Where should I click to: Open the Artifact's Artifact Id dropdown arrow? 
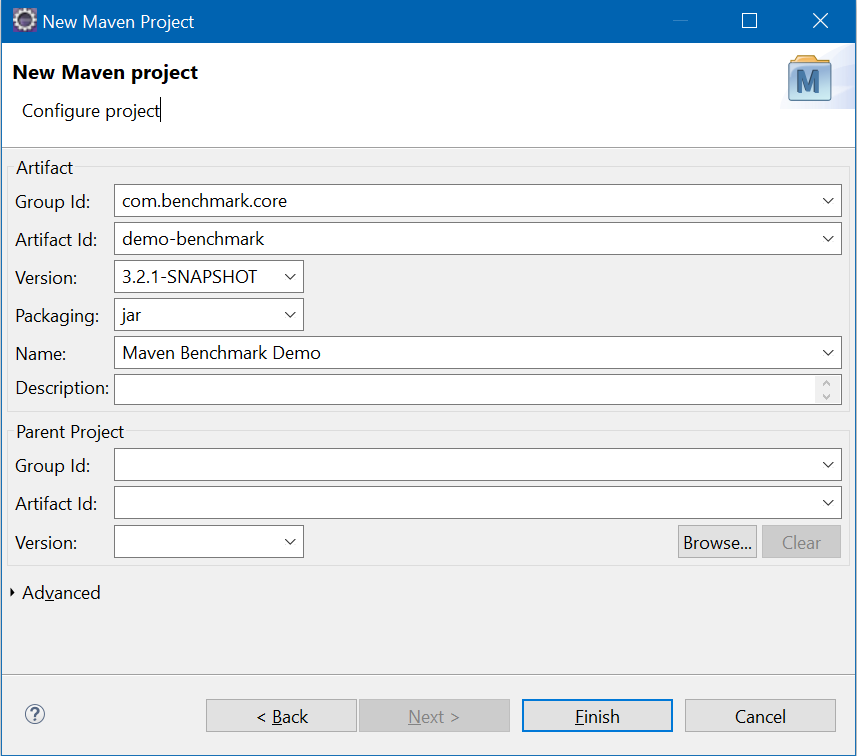(828, 239)
